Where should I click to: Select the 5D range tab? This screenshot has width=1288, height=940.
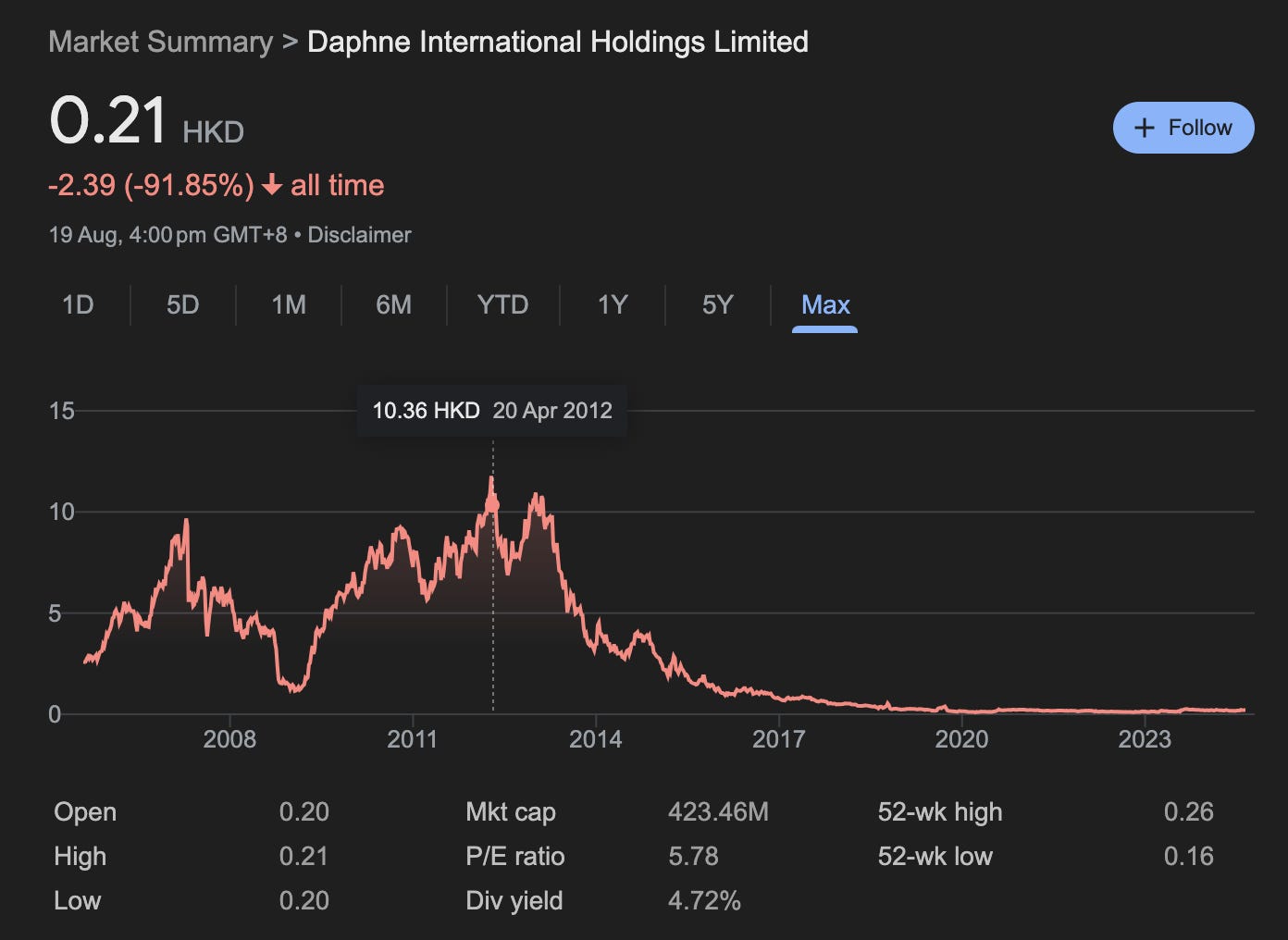[183, 304]
